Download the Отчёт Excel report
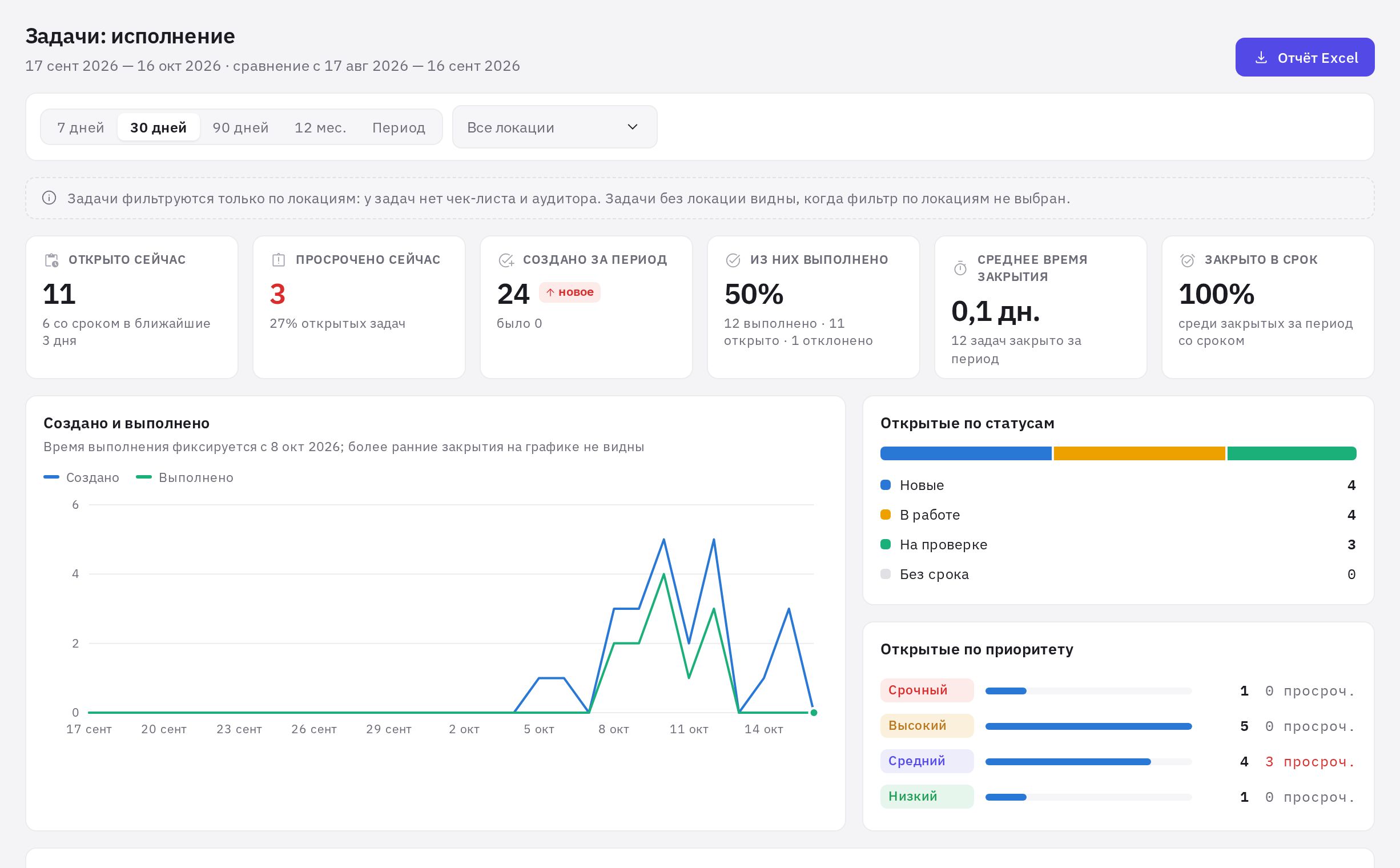Screen dimensions: 1400x868 point(1305,58)
